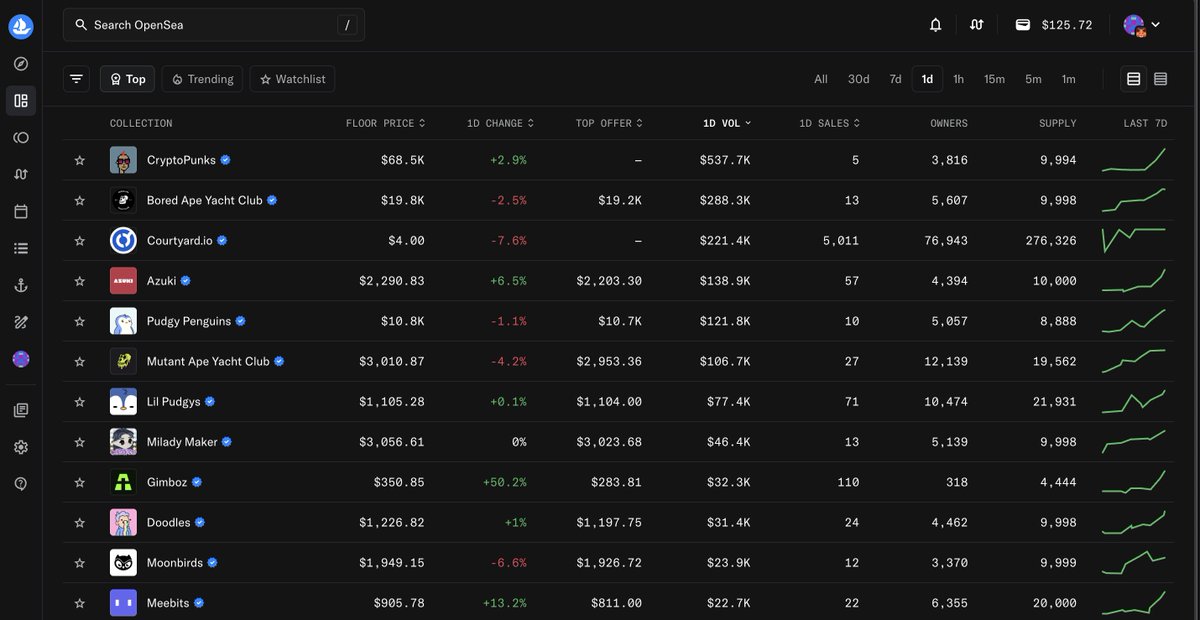Image resolution: width=1200 pixels, height=620 pixels.
Task: Star CryptoPunks for watchlist
Action: (x=80, y=160)
